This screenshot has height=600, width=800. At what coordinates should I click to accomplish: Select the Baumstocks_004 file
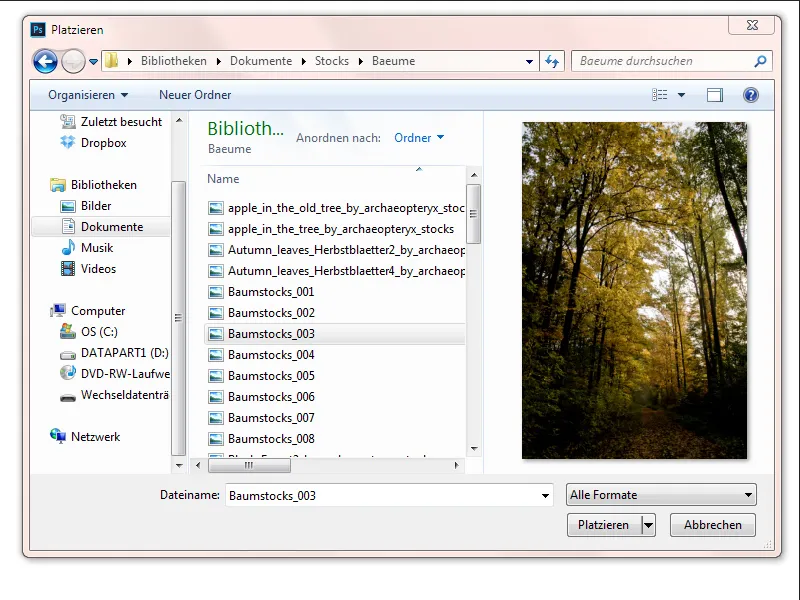[x=261, y=355]
